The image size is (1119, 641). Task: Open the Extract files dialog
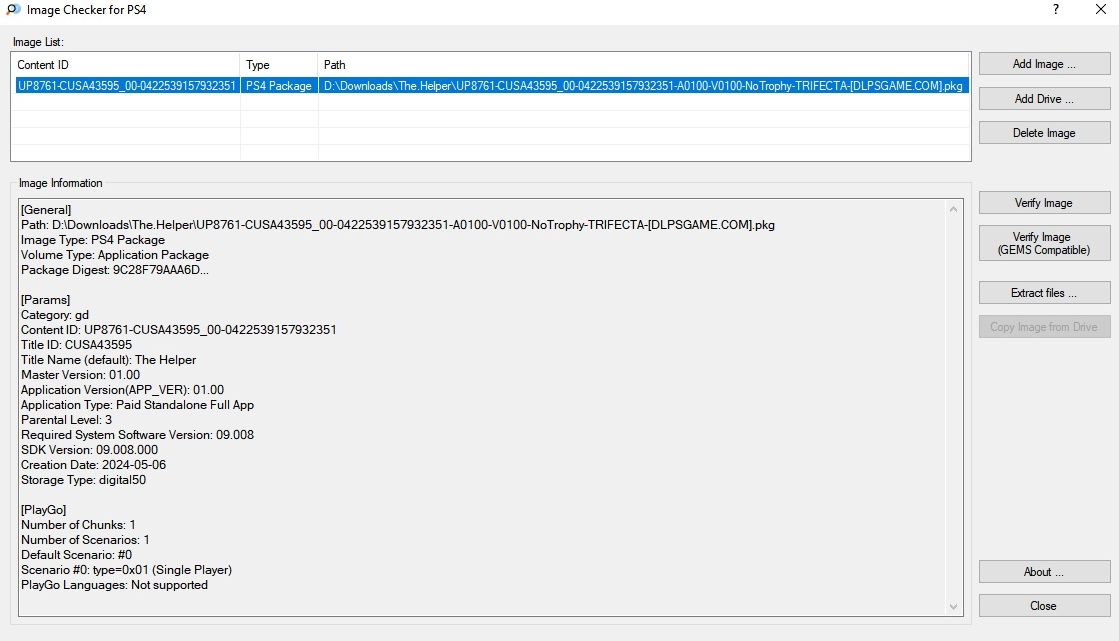[1044, 293]
